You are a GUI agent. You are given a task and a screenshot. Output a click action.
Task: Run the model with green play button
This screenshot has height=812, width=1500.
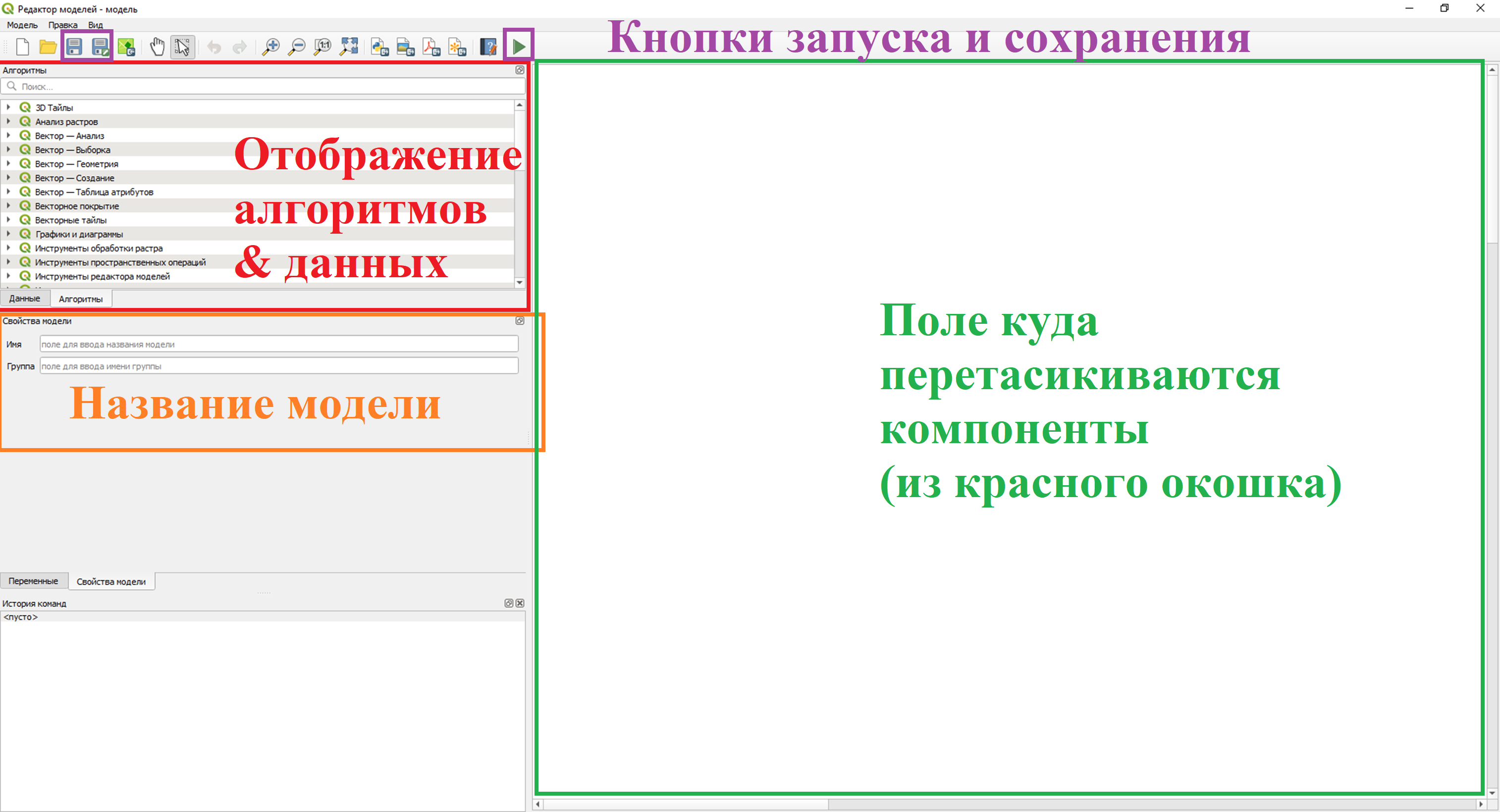point(519,47)
